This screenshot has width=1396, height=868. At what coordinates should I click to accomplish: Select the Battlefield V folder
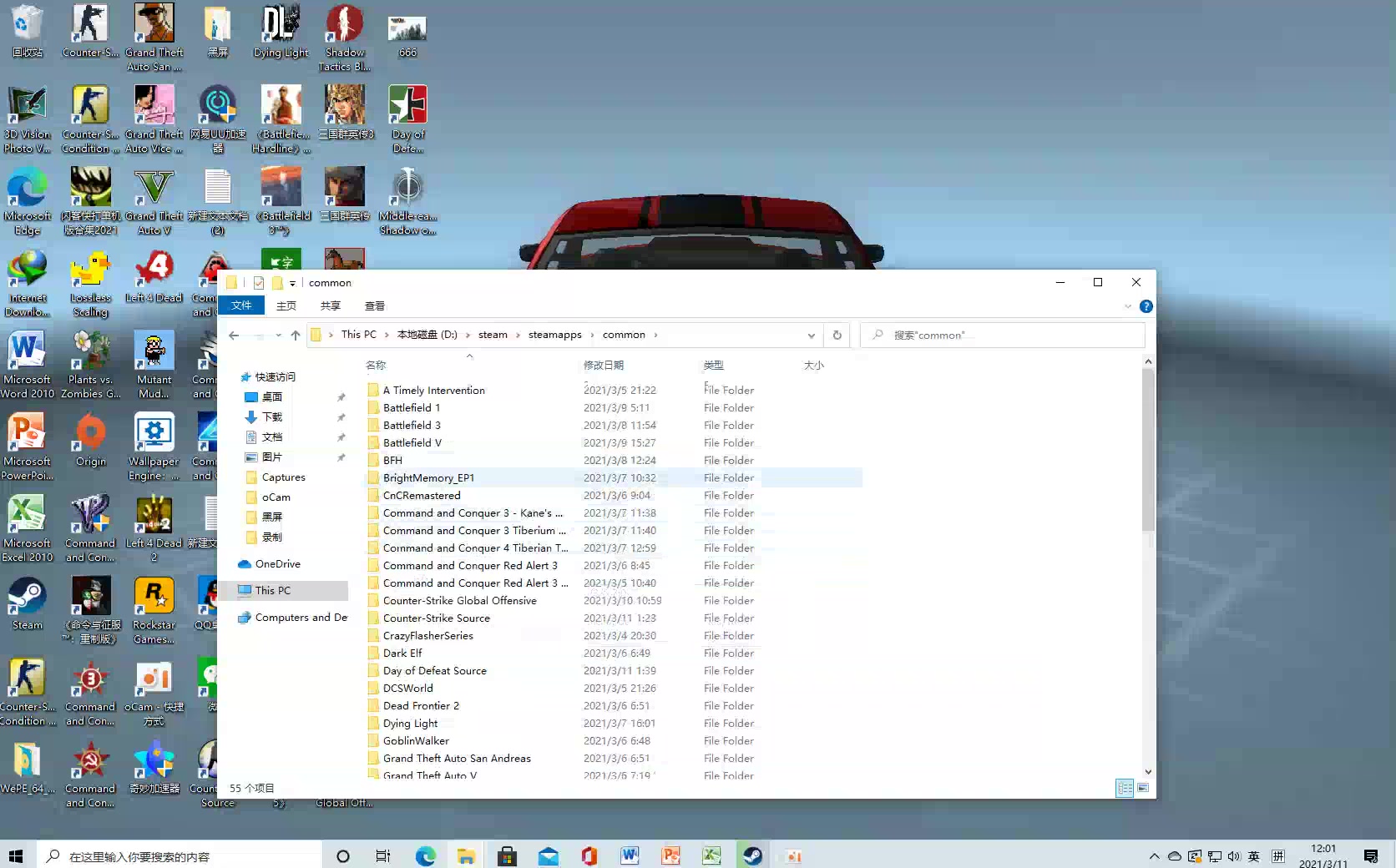[x=412, y=443]
